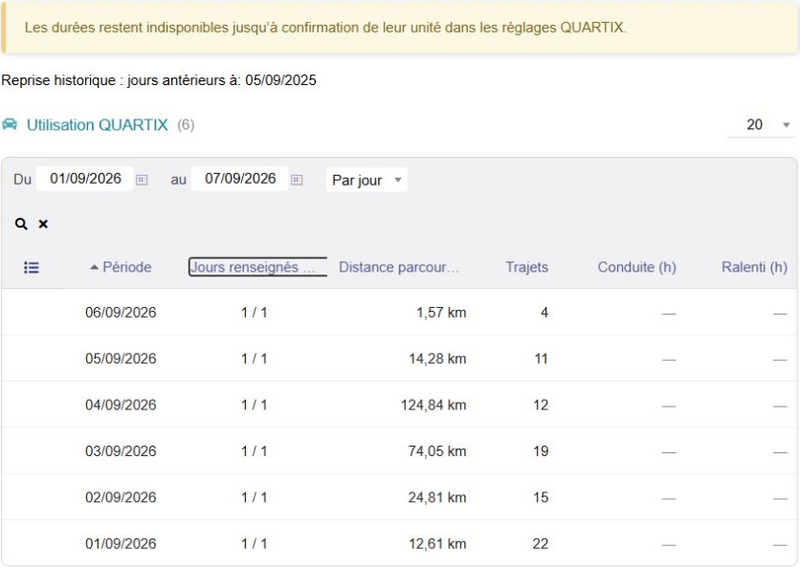Sort by the Conduite (h) column header
This screenshot has height=569, width=800.
(x=637, y=267)
